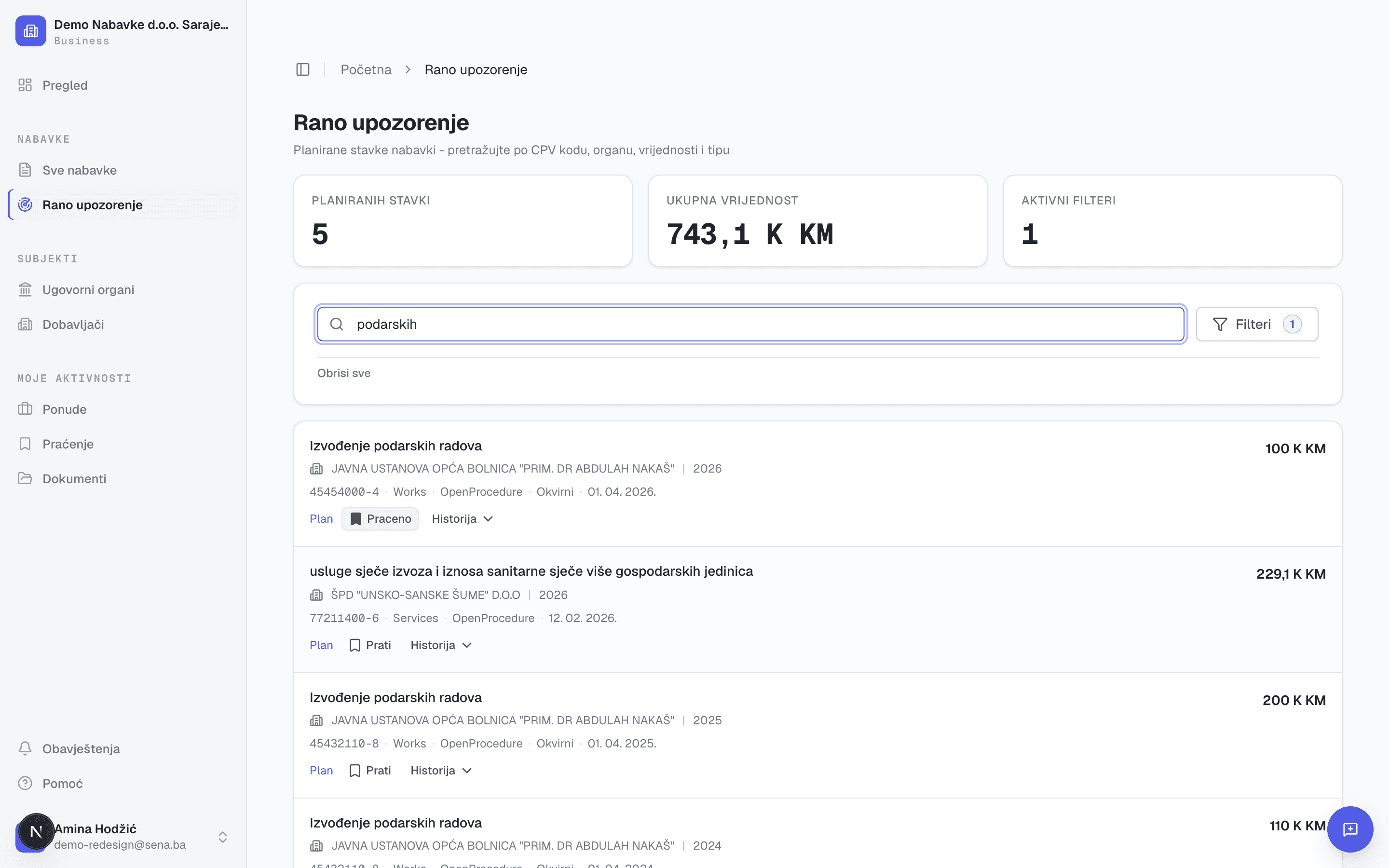Navigate to Dobavljači
The image size is (1389, 868).
tap(123, 325)
